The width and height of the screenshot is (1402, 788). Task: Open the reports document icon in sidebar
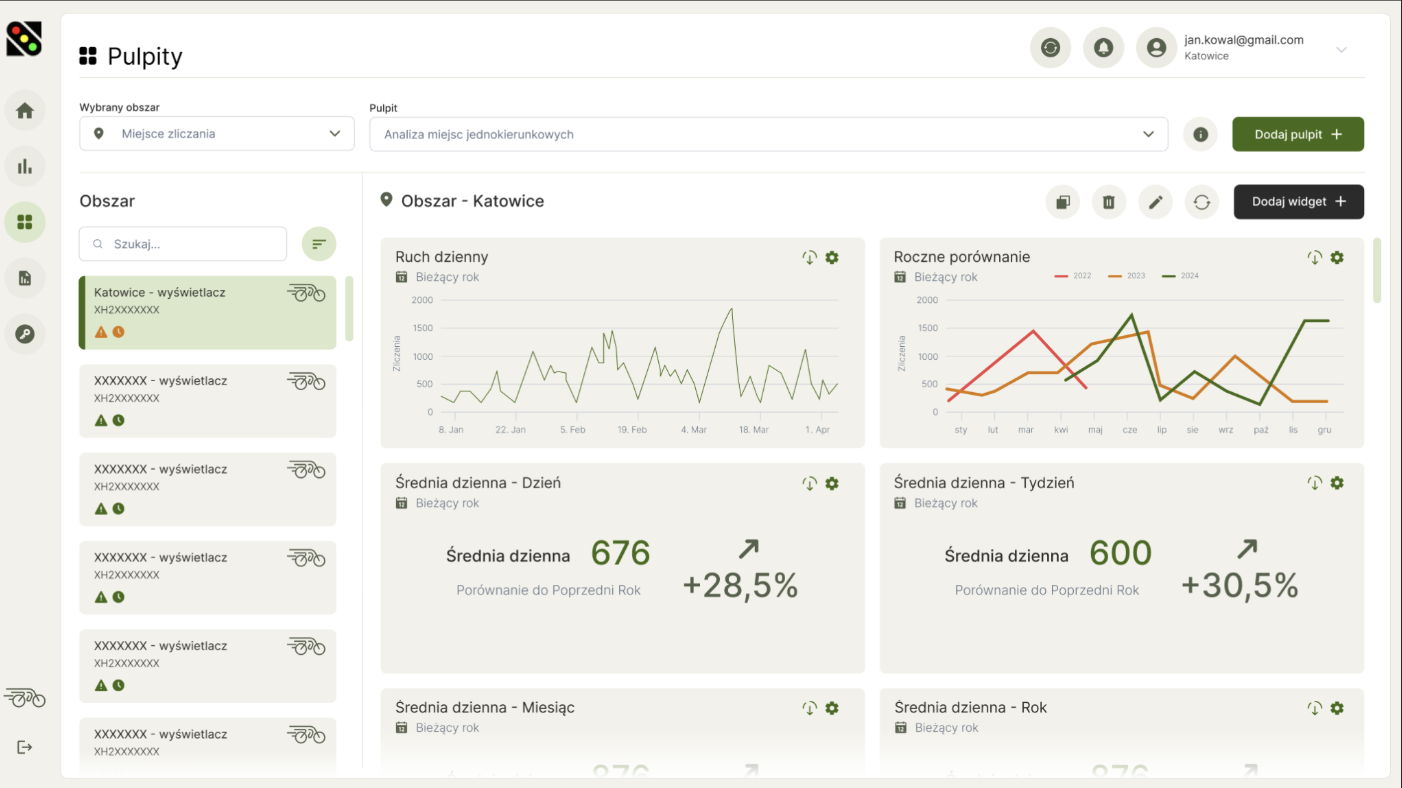[24, 278]
